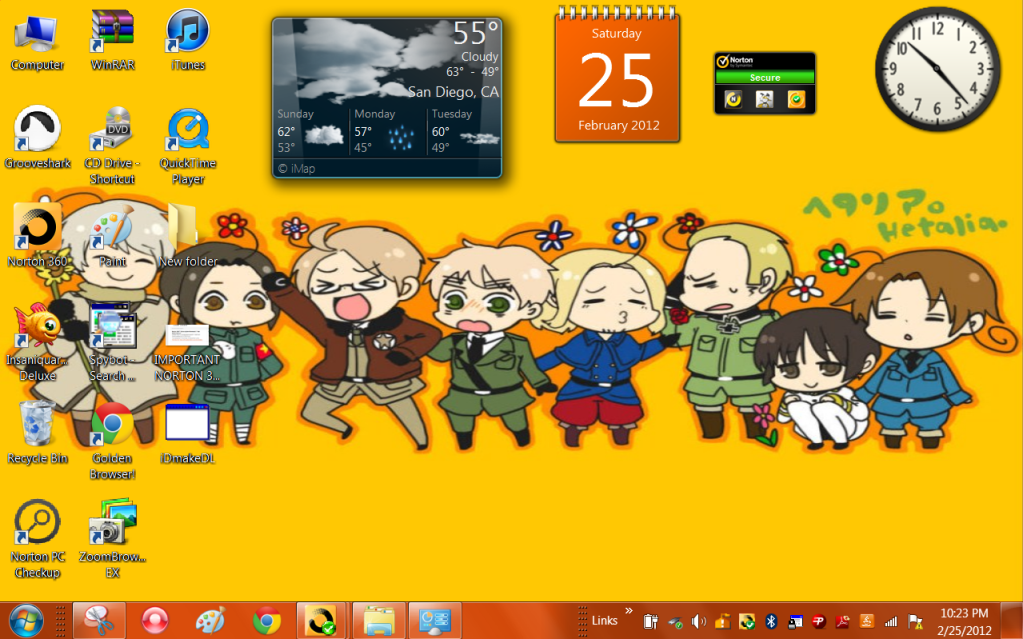
Task: Click the analog clock gadget
Action: [937, 69]
